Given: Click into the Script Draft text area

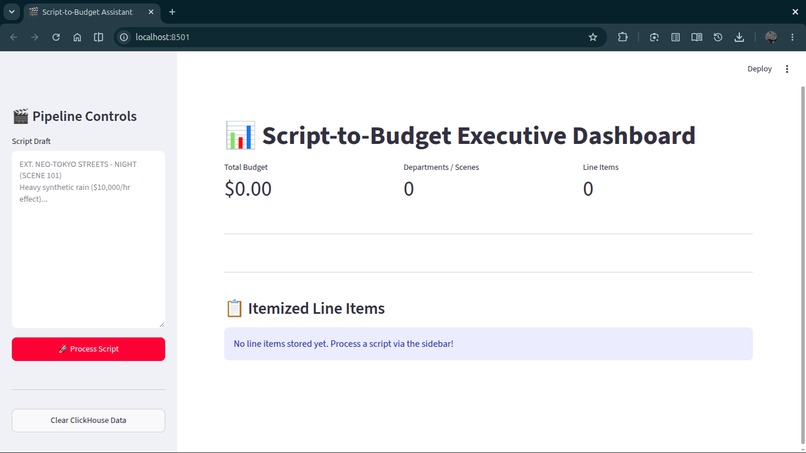Looking at the screenshot, I should [x=88, y=240].
